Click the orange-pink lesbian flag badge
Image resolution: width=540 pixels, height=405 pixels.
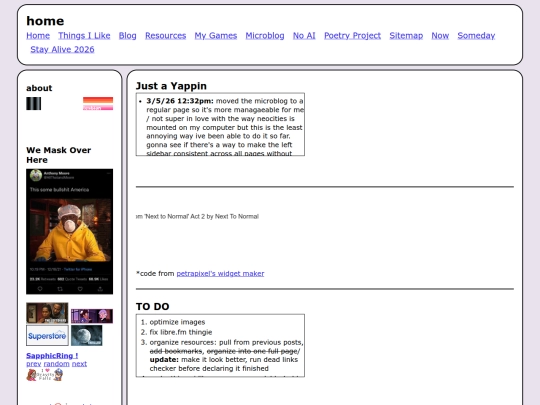[98, 104]
